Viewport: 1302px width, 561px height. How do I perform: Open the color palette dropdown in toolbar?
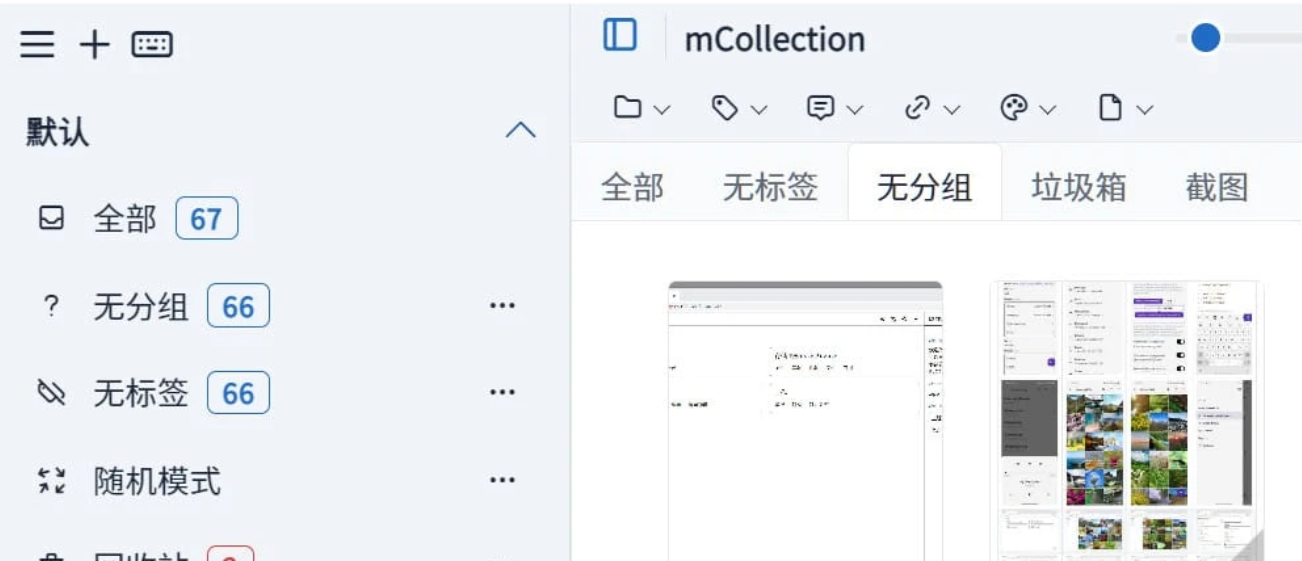[1029, 108]
